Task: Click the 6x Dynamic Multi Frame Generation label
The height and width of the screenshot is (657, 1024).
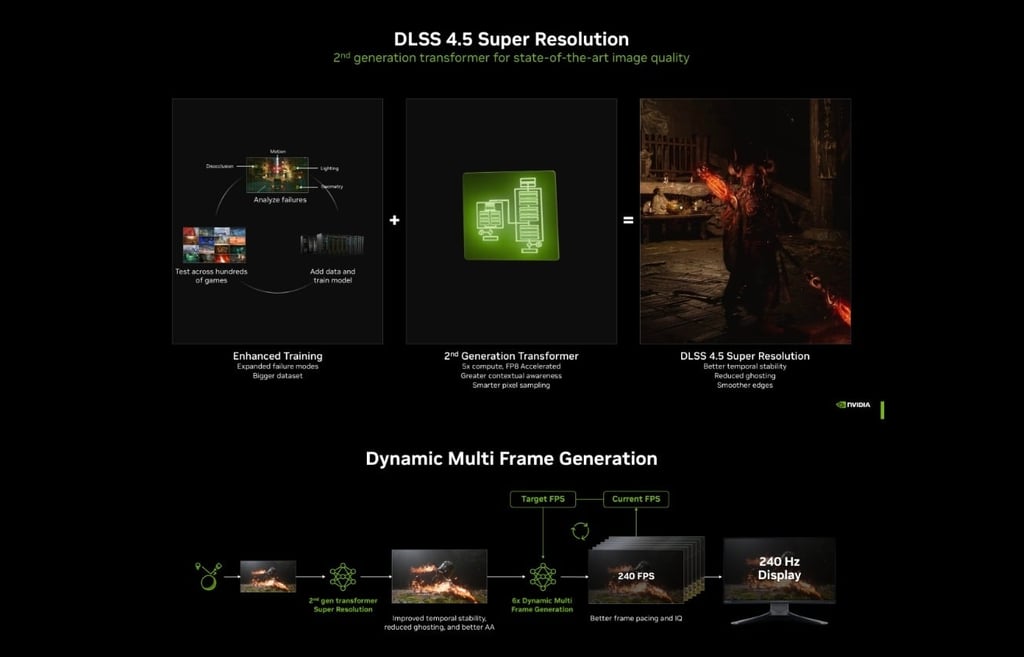Action: 542,605
